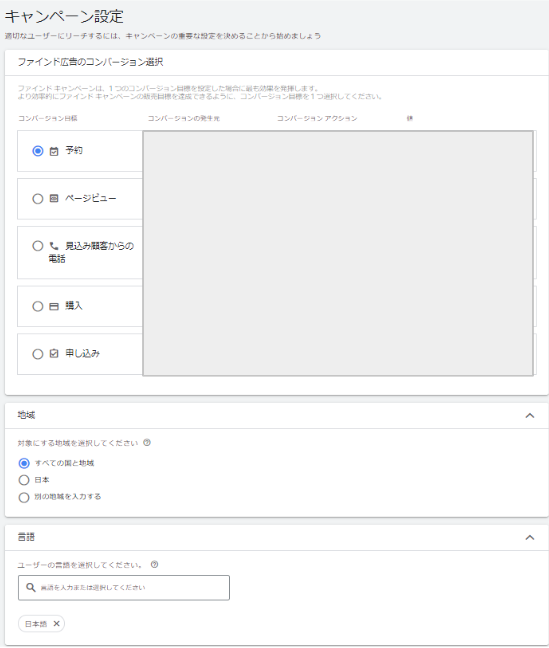Collapse the 言語 section chevron
This screenshot has height=648, width=549.
click(x=530, y=538)
